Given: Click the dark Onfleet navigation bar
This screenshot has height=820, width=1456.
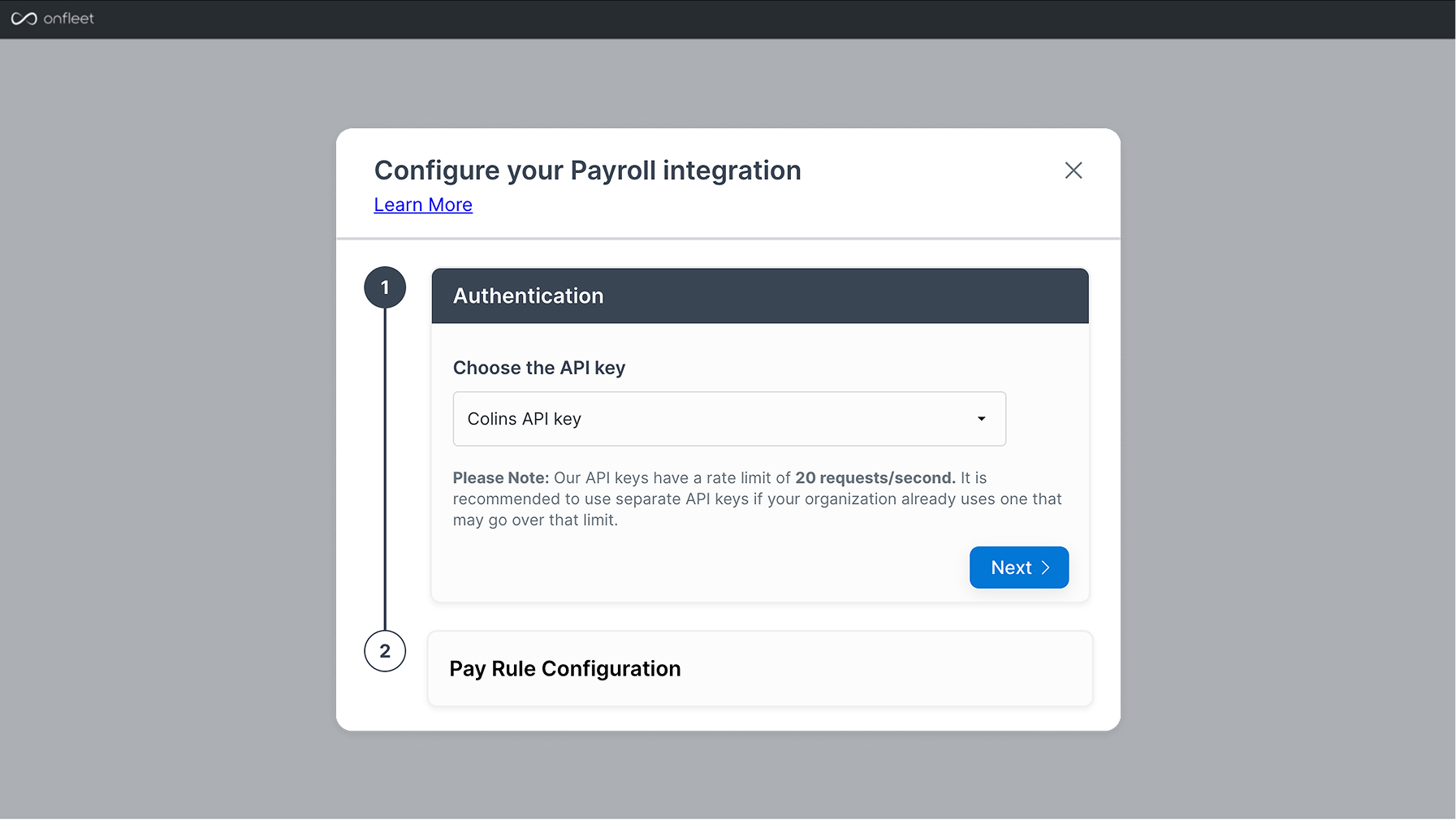Looking at the screenshot, I should pos(731,19).
